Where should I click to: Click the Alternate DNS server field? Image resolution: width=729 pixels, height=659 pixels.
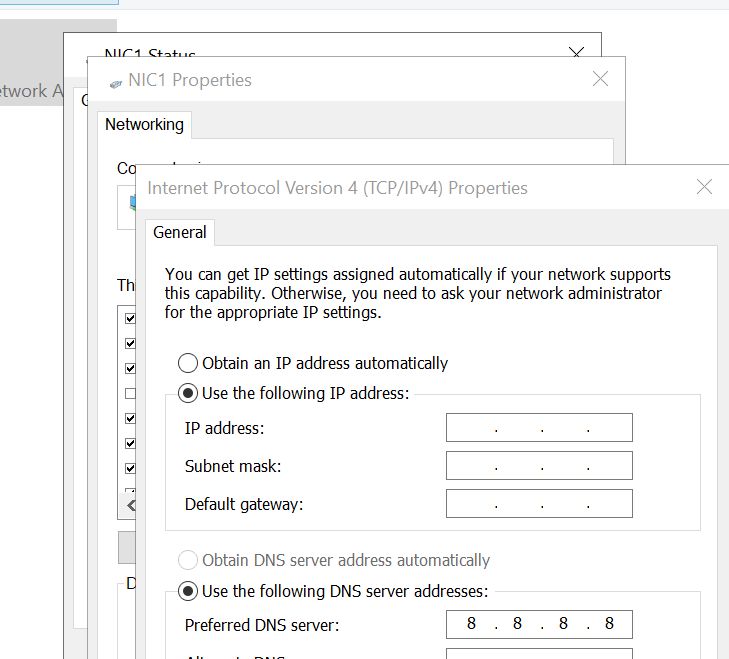point(539,653)
